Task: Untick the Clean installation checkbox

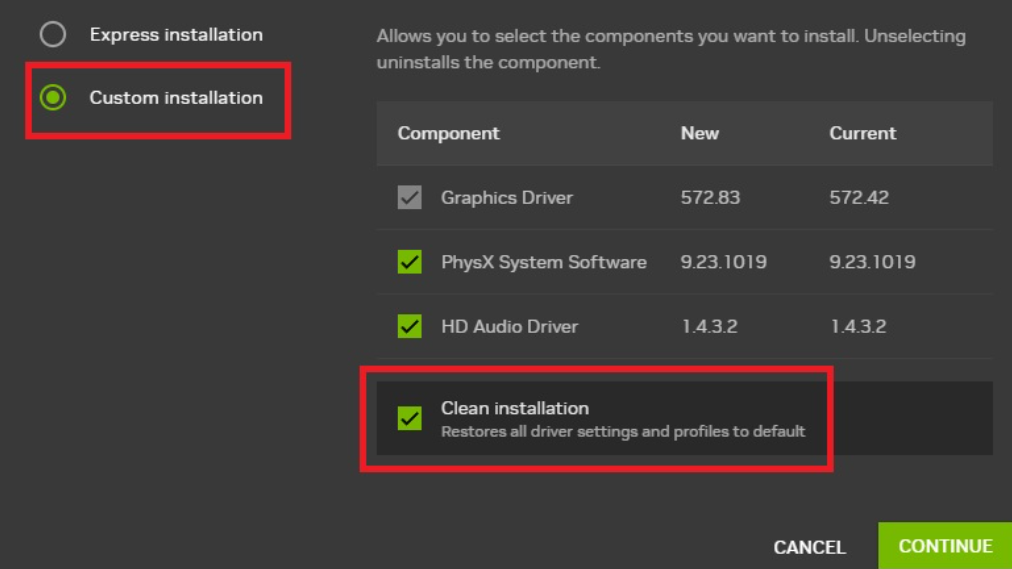Action: point(409,419)
